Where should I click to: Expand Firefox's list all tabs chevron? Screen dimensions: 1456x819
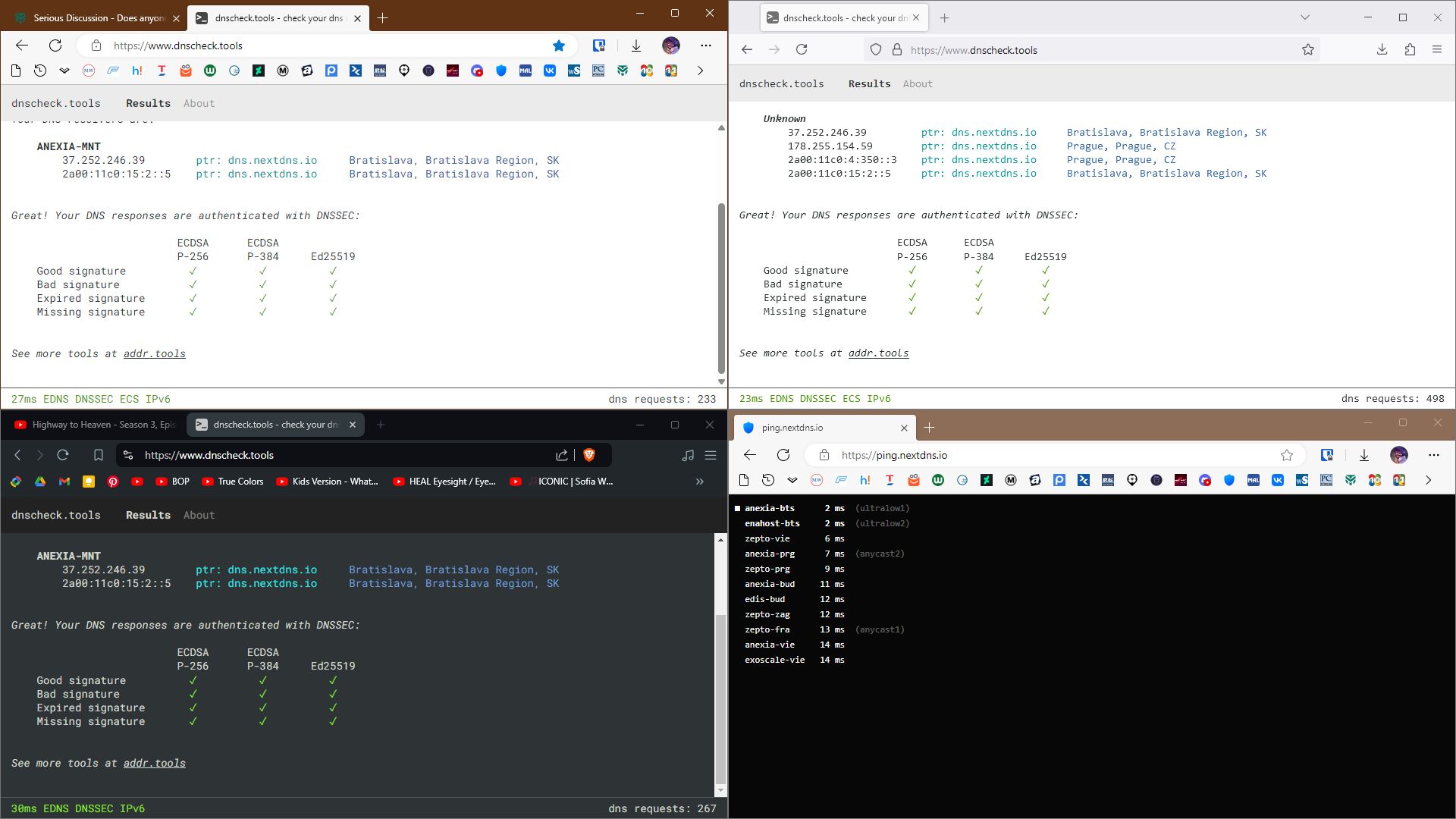[1305, 17]
